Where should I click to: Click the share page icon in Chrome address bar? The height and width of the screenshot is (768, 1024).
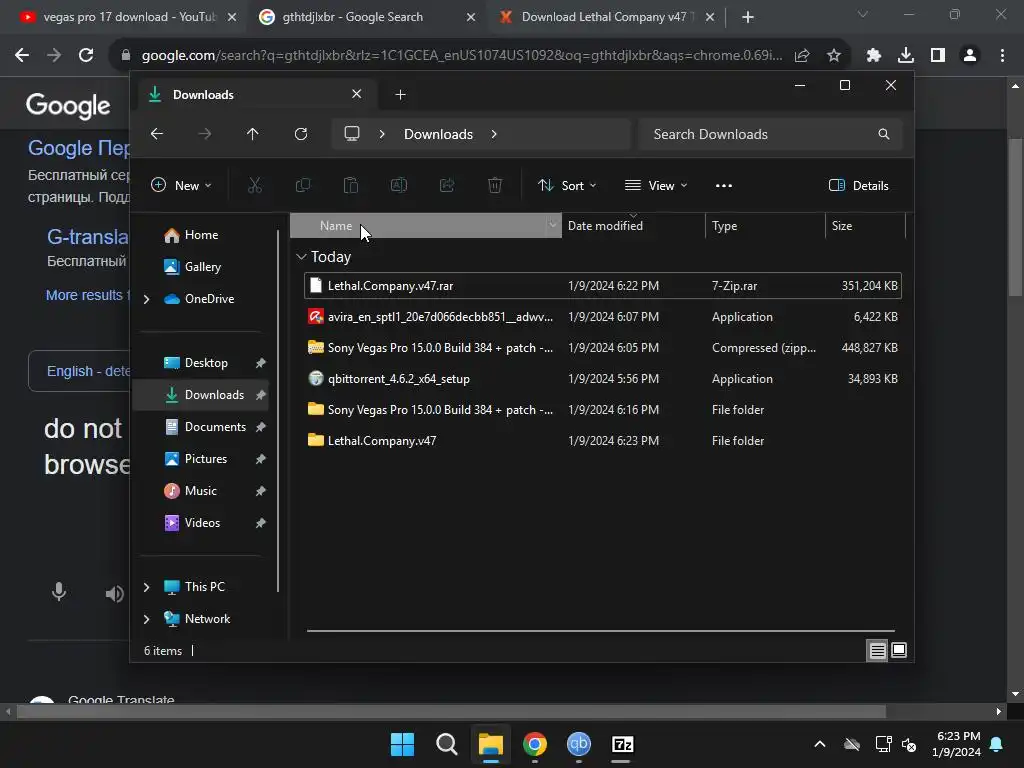[x=802, y=56]
